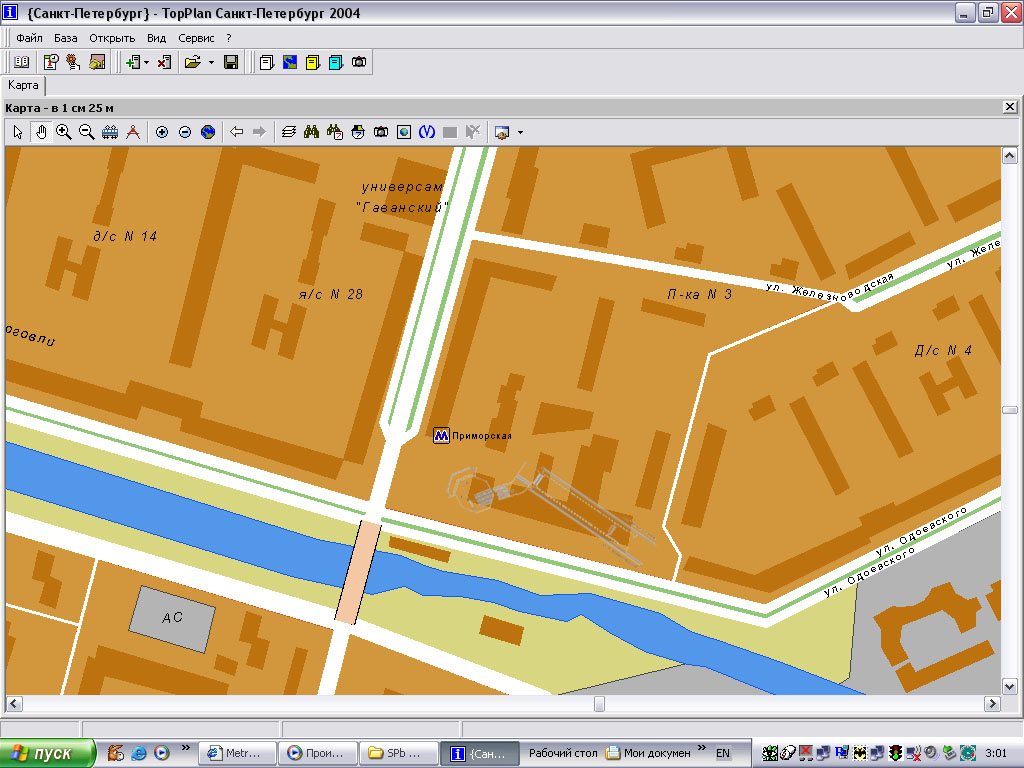Expand the open folder dropdown arrow

tap(211, 63)
